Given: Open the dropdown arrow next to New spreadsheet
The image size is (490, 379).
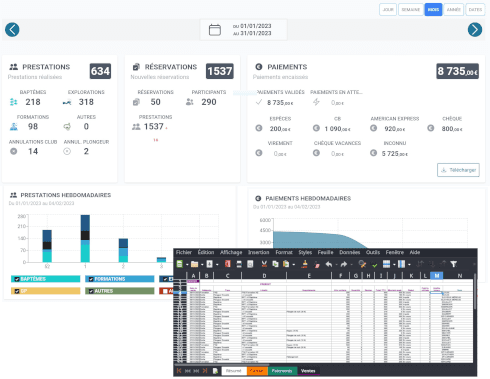Looking at the screenshot, I should (x=187, y=265).
